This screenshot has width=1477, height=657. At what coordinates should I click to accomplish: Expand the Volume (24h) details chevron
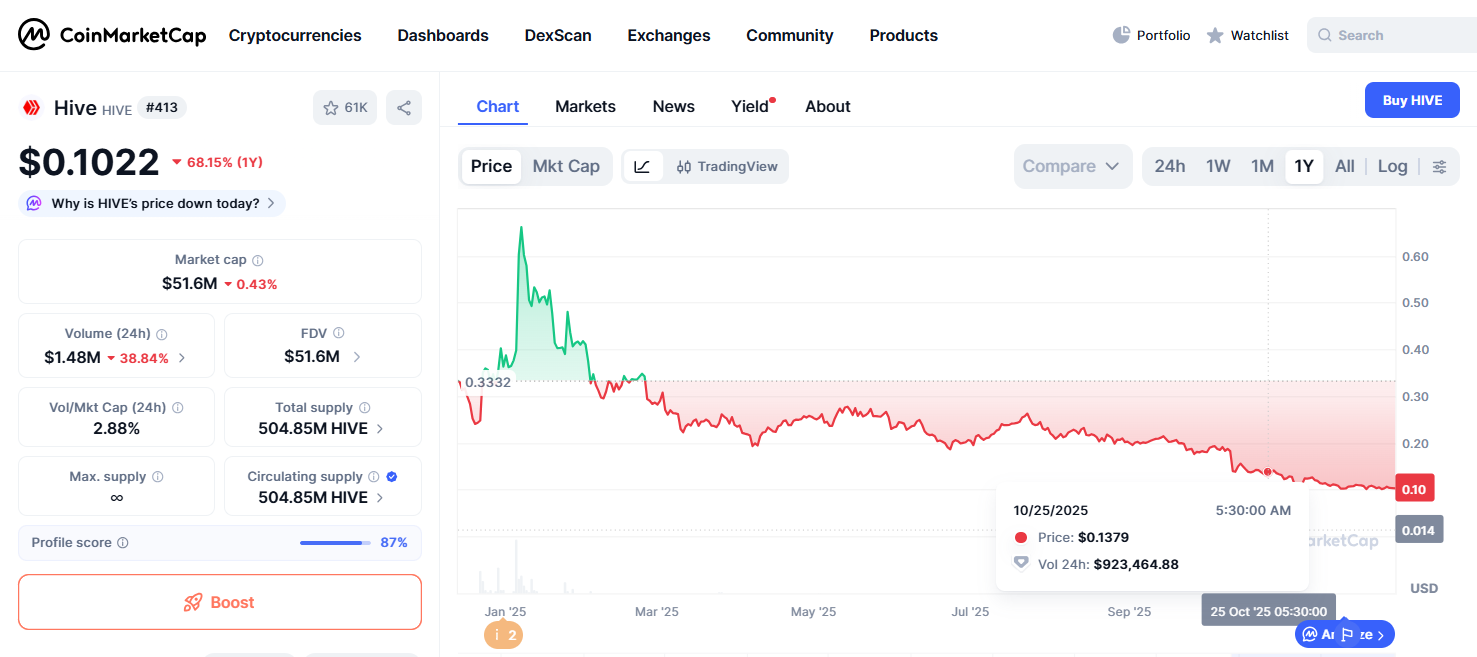tap(181, 358)
